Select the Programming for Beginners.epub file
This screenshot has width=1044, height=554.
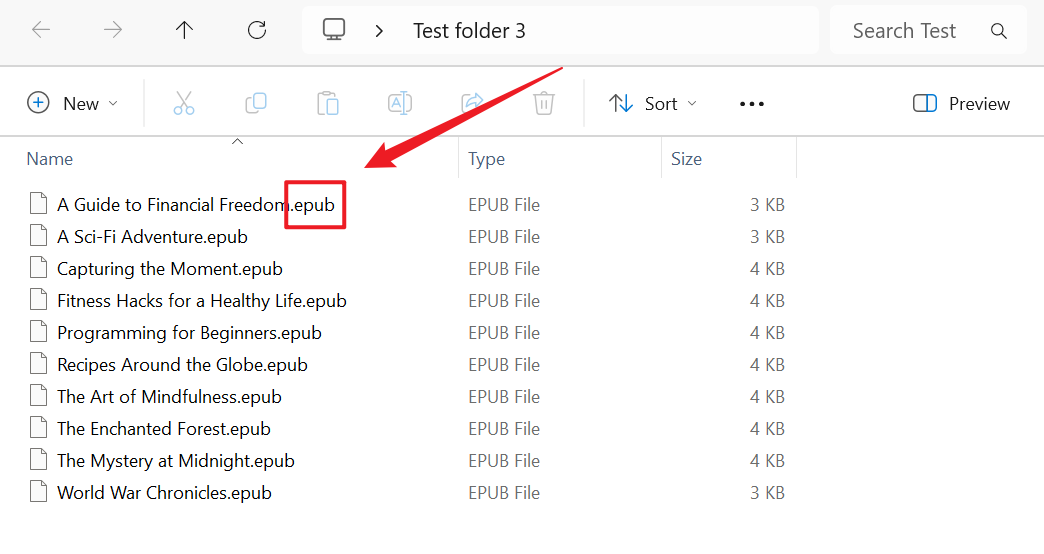point(189,333)
